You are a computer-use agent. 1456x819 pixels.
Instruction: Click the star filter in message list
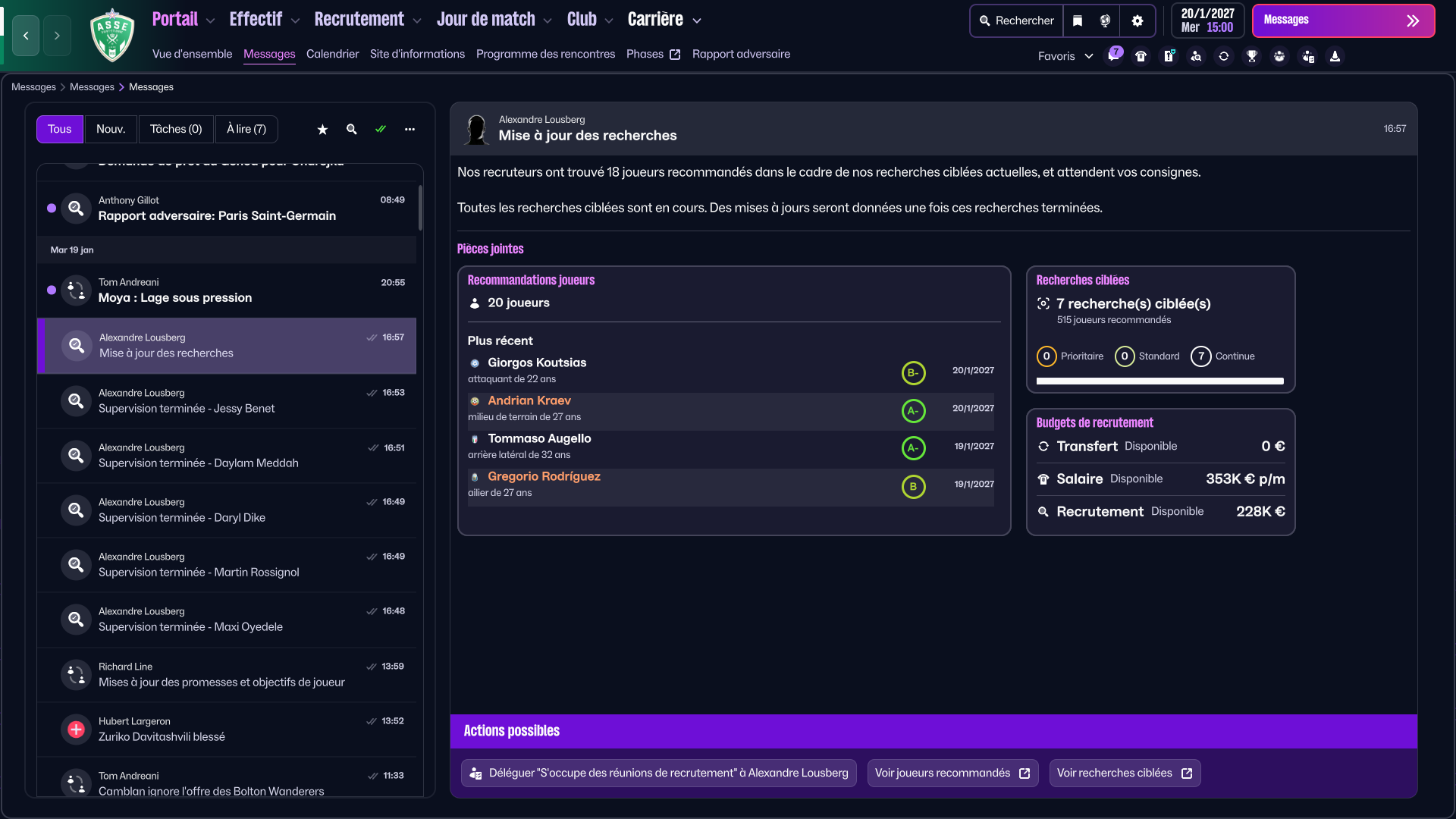(x=322, y=130)
